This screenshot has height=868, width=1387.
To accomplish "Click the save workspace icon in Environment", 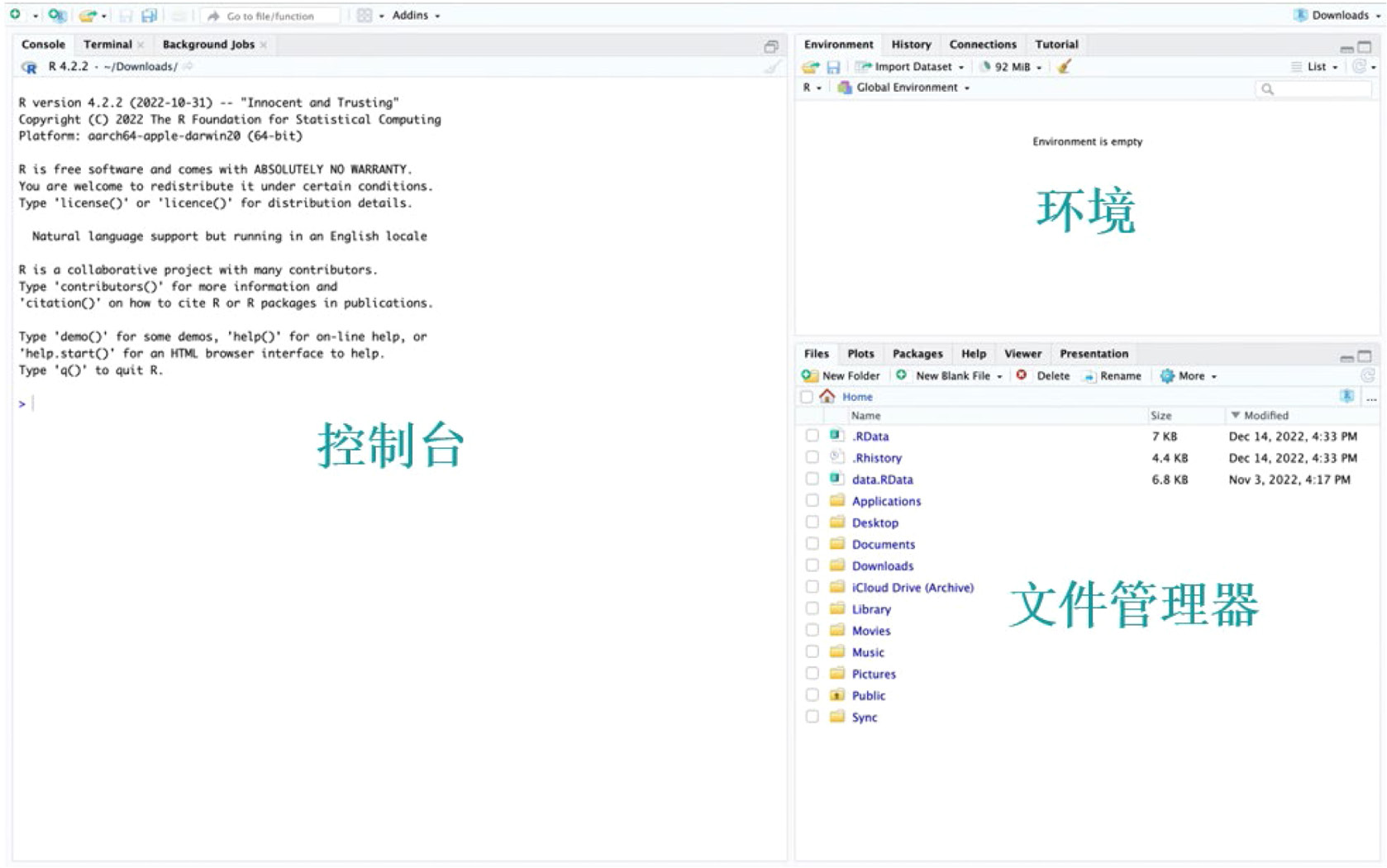I will [833, 67].
